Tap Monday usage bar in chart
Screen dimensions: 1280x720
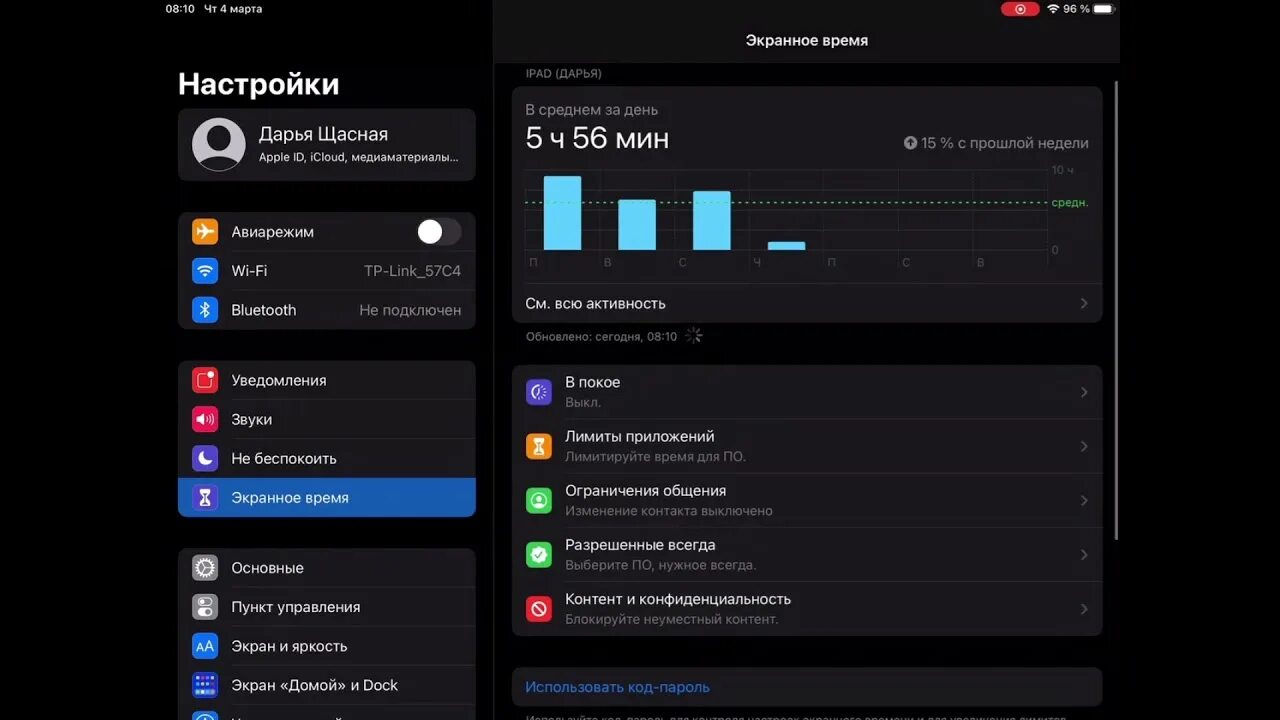click(x=562, y=213)
